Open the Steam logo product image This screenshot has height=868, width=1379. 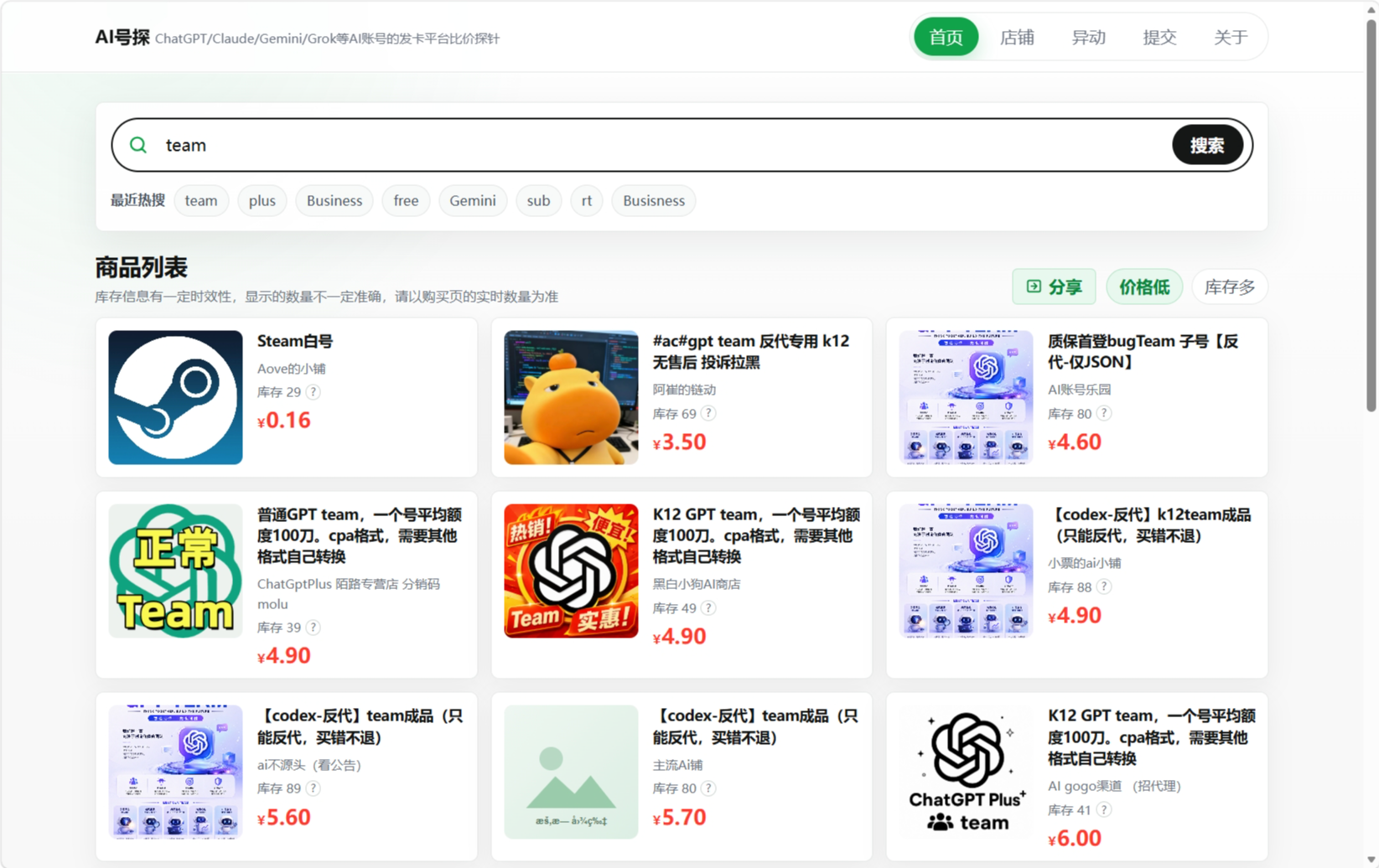click(175, 397)
